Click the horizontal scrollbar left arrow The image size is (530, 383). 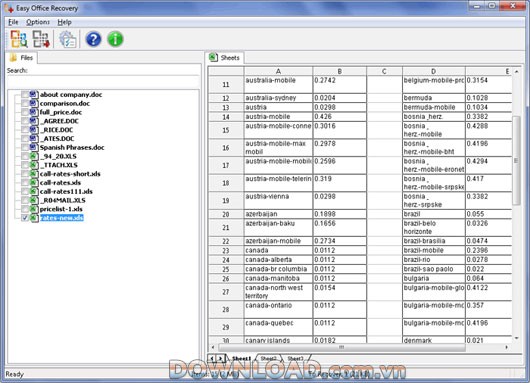click(x=213, y=347)
